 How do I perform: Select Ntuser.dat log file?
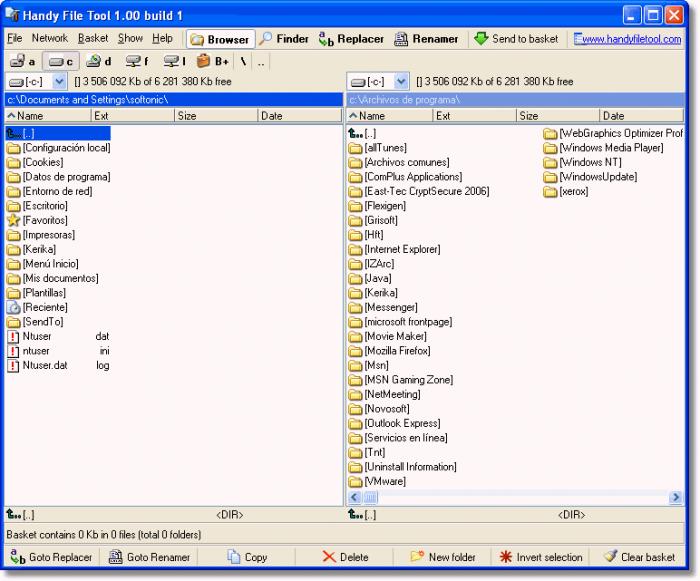58,365
